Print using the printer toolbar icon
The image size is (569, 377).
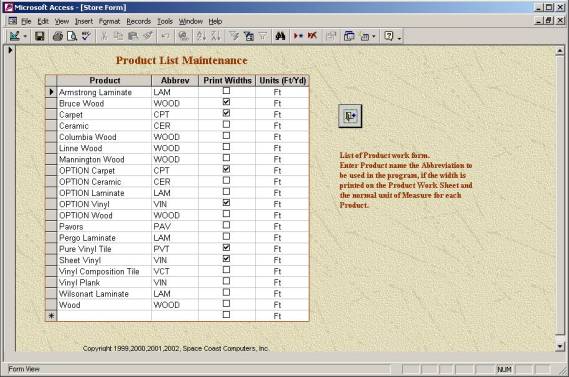[x=58, y=36]
